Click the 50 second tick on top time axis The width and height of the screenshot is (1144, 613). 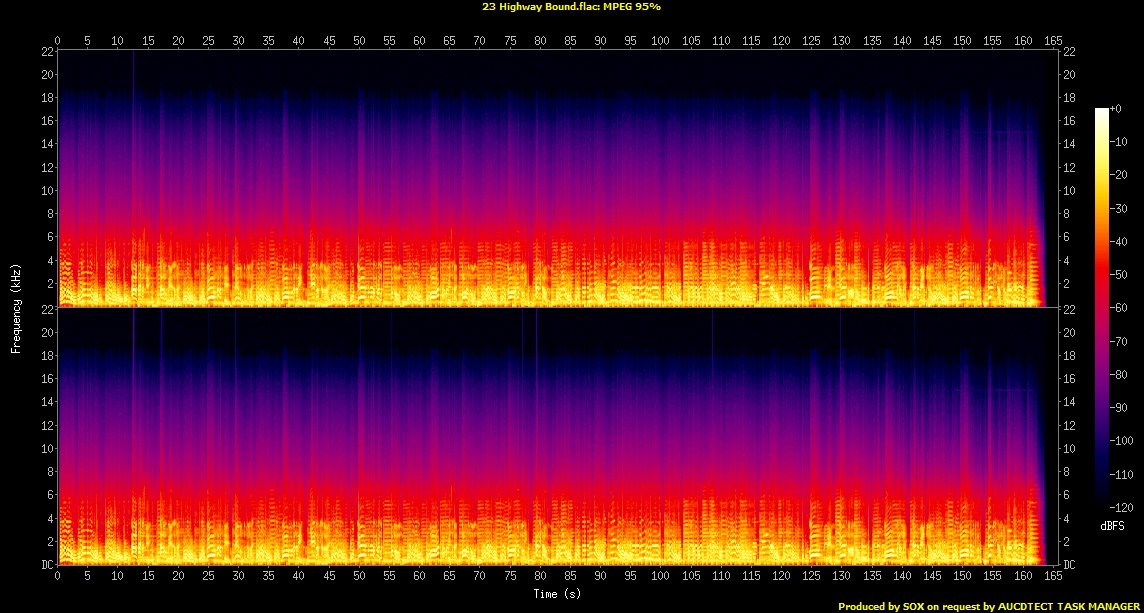pyautogui.click(x=359, y=41)
